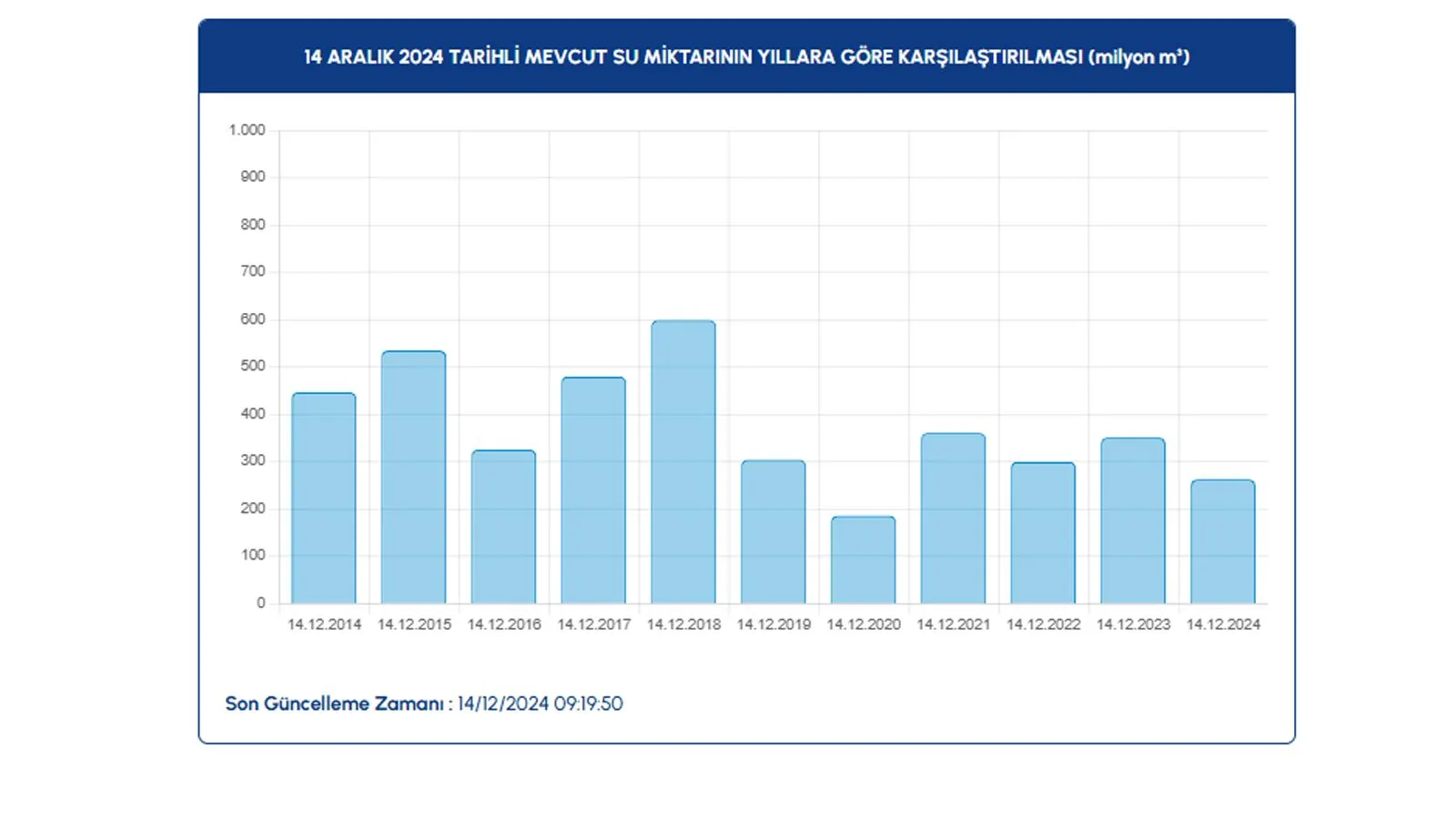The height and width of the screenshot is (819, 1456).
Task: Click the x-axis label 14.12.2018
Action: tap(683, 624)
